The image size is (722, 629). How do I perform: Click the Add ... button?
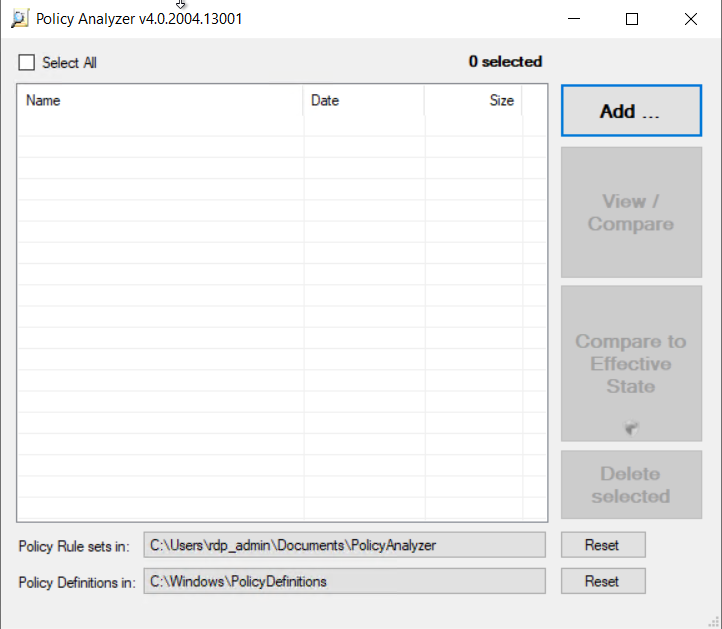tap(631, 111)
